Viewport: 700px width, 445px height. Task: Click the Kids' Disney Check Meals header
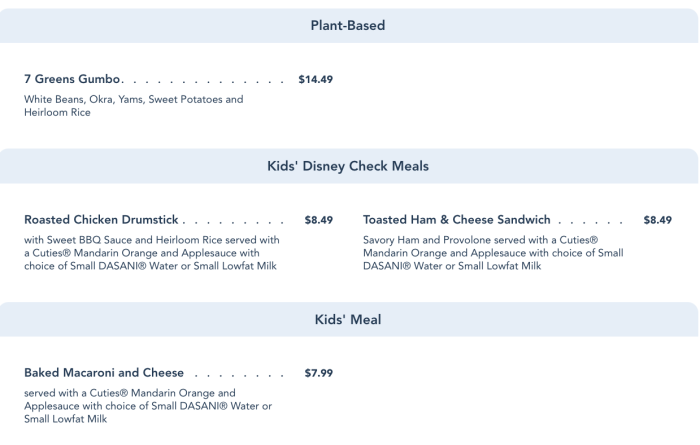[348, 166]
